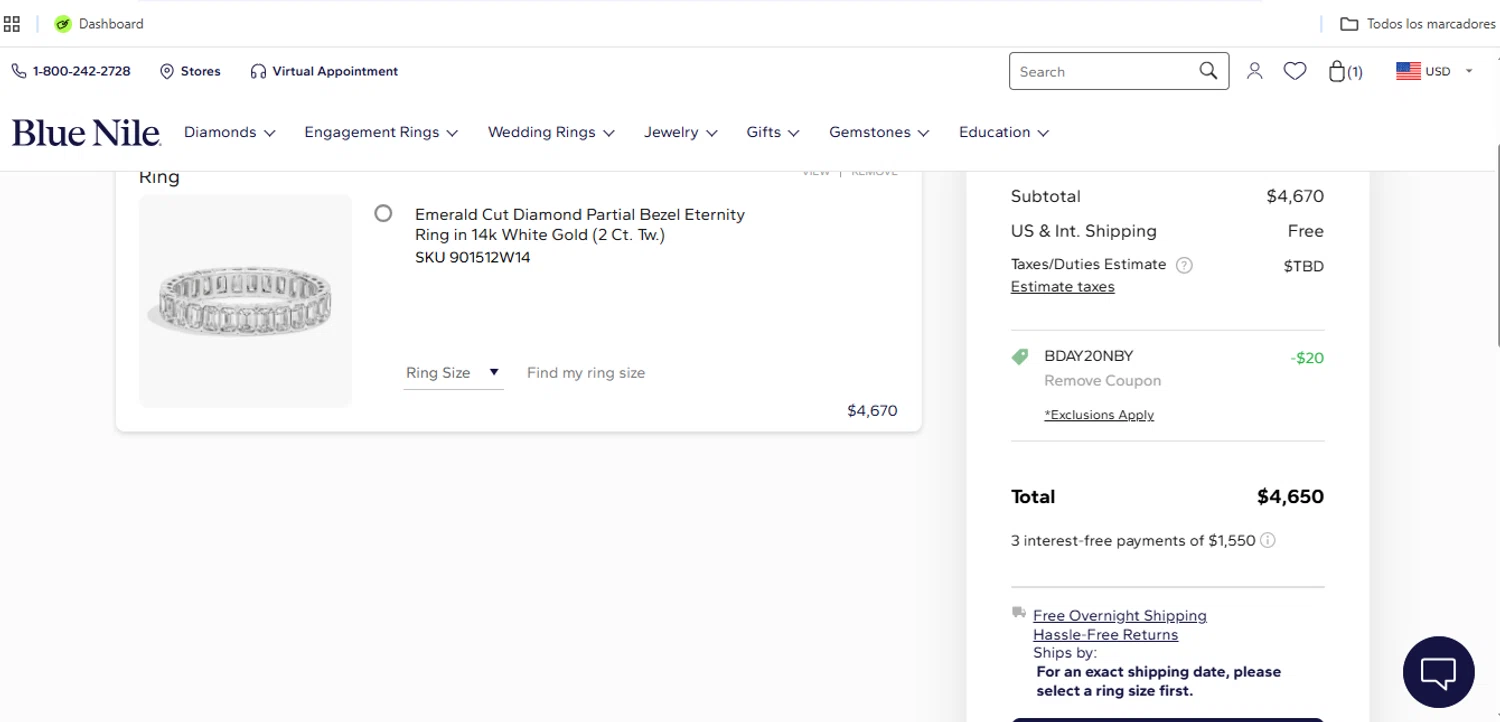Viewport: 1500px width, 722px height.
Task: Open the Ring Size dropdown
Action: [453, 373]
